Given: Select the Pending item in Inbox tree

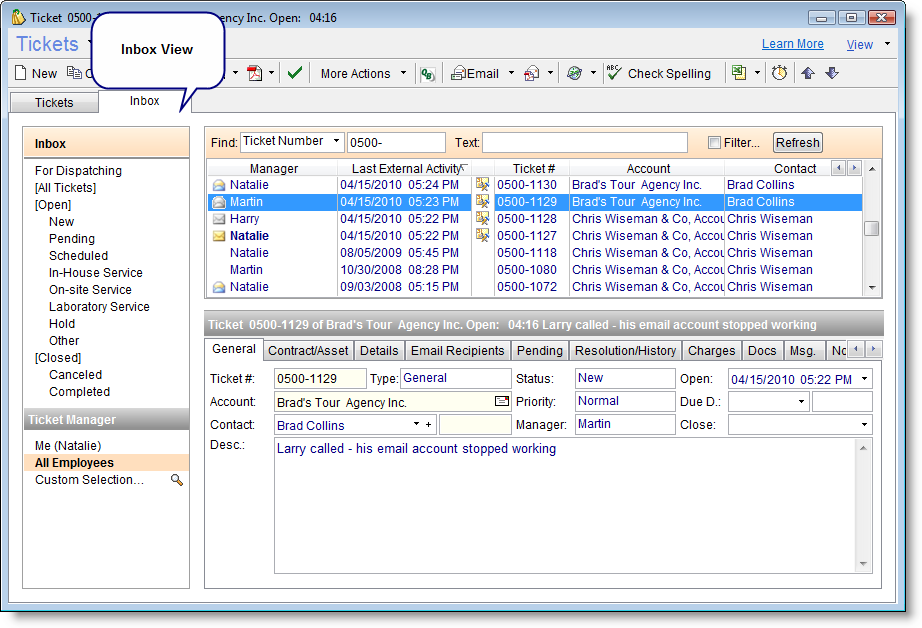Looking at the screenshot, I should [72, 239].
